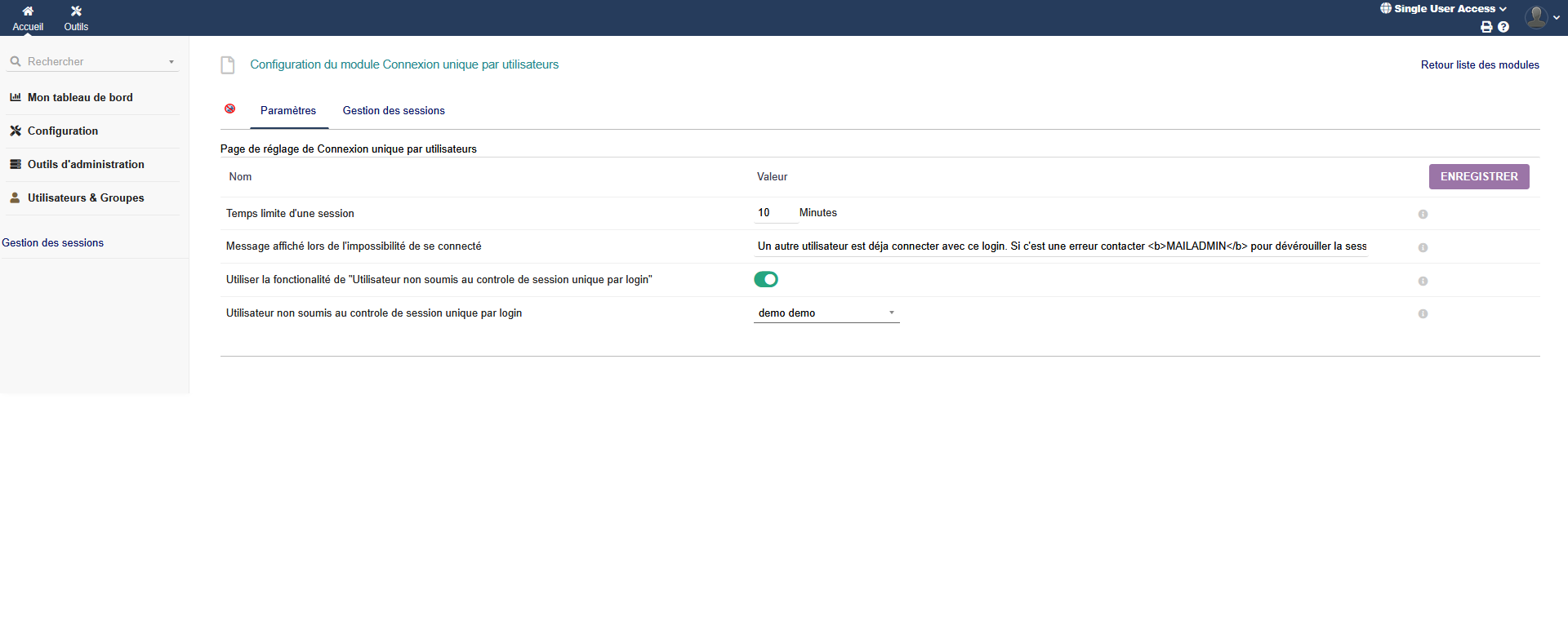Click the page document icon next to title
Screen dimensions: 1568x630
pyautogui.click(x=228, y=65)
